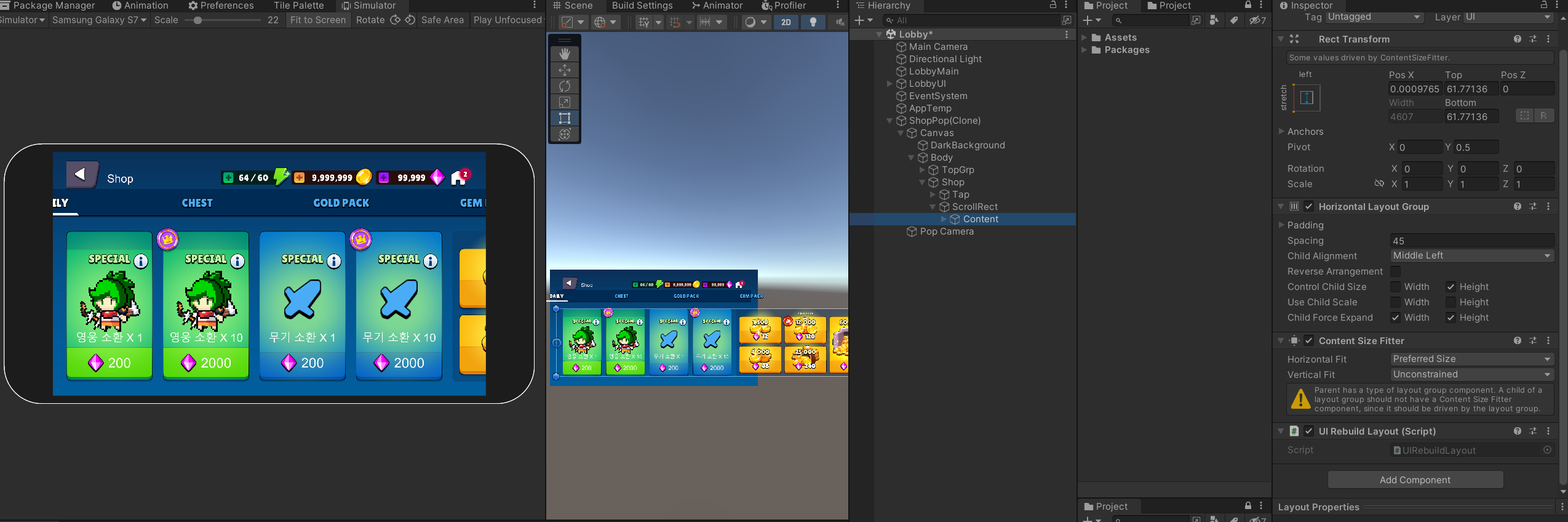This screenshot has height=522, width=1568.
Task: Open Tag Untagged dropdown
Action: 1374,17
